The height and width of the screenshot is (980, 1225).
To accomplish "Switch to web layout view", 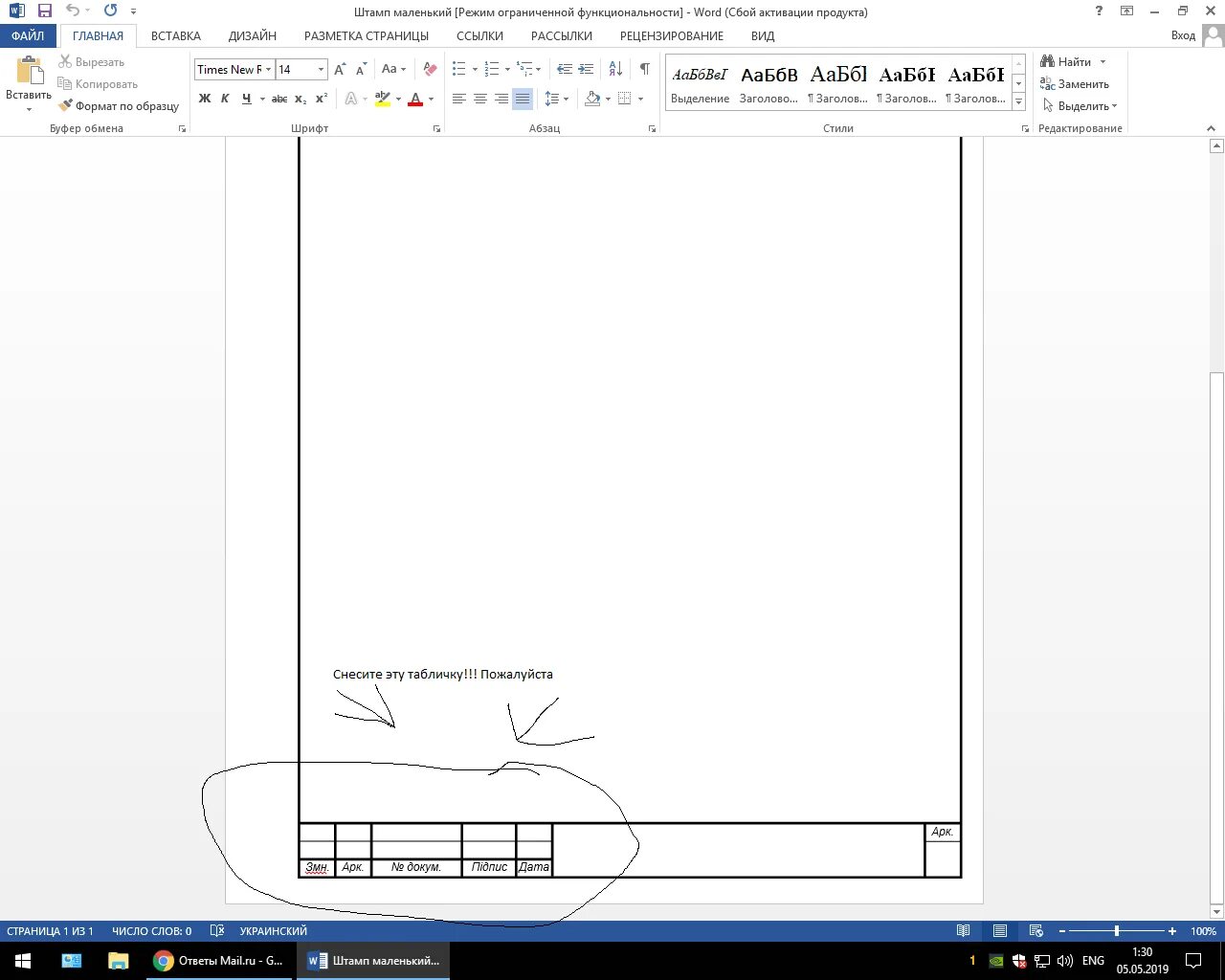I will point(1036,931).
